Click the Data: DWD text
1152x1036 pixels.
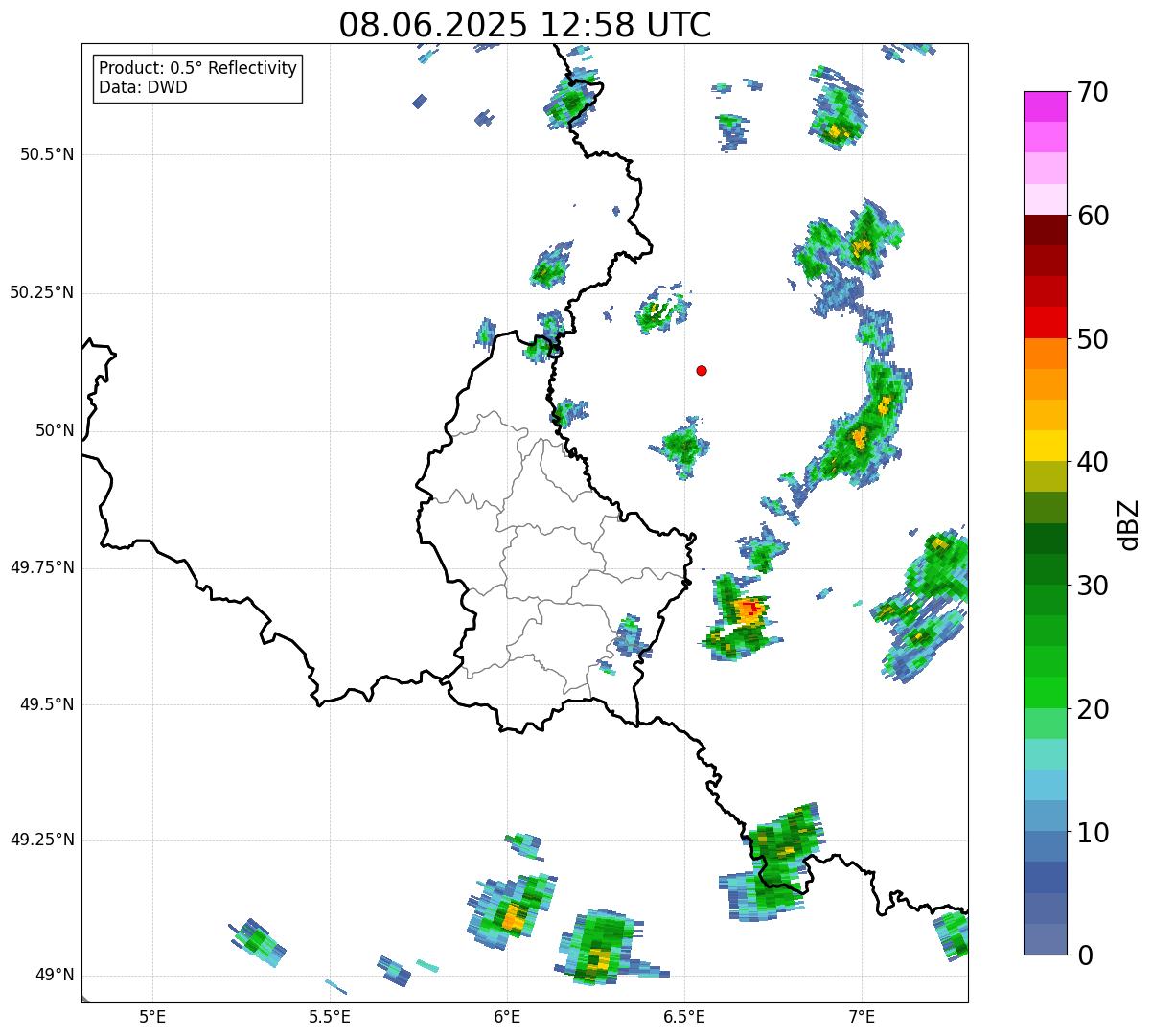pos(143,87)
